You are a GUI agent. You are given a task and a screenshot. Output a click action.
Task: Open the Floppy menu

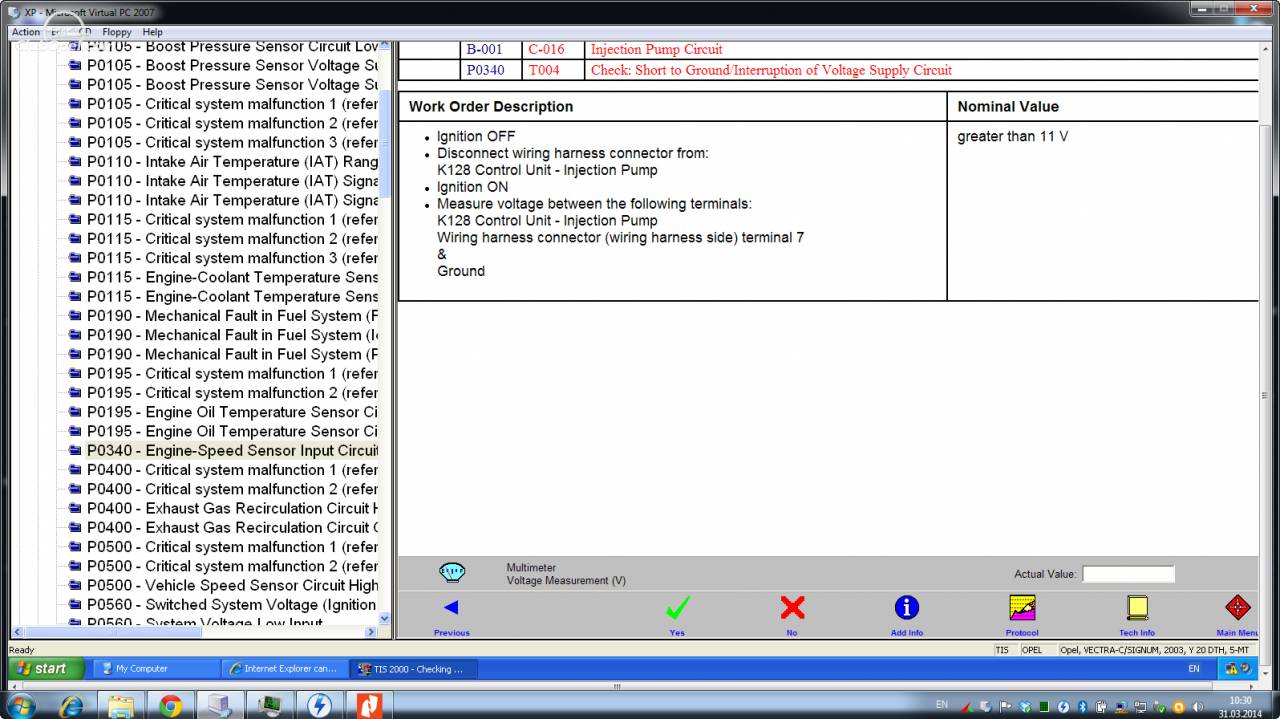coord(117,32)
